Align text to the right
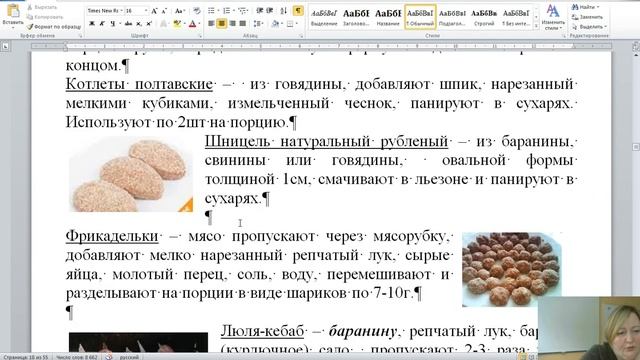 click(232, 24)
